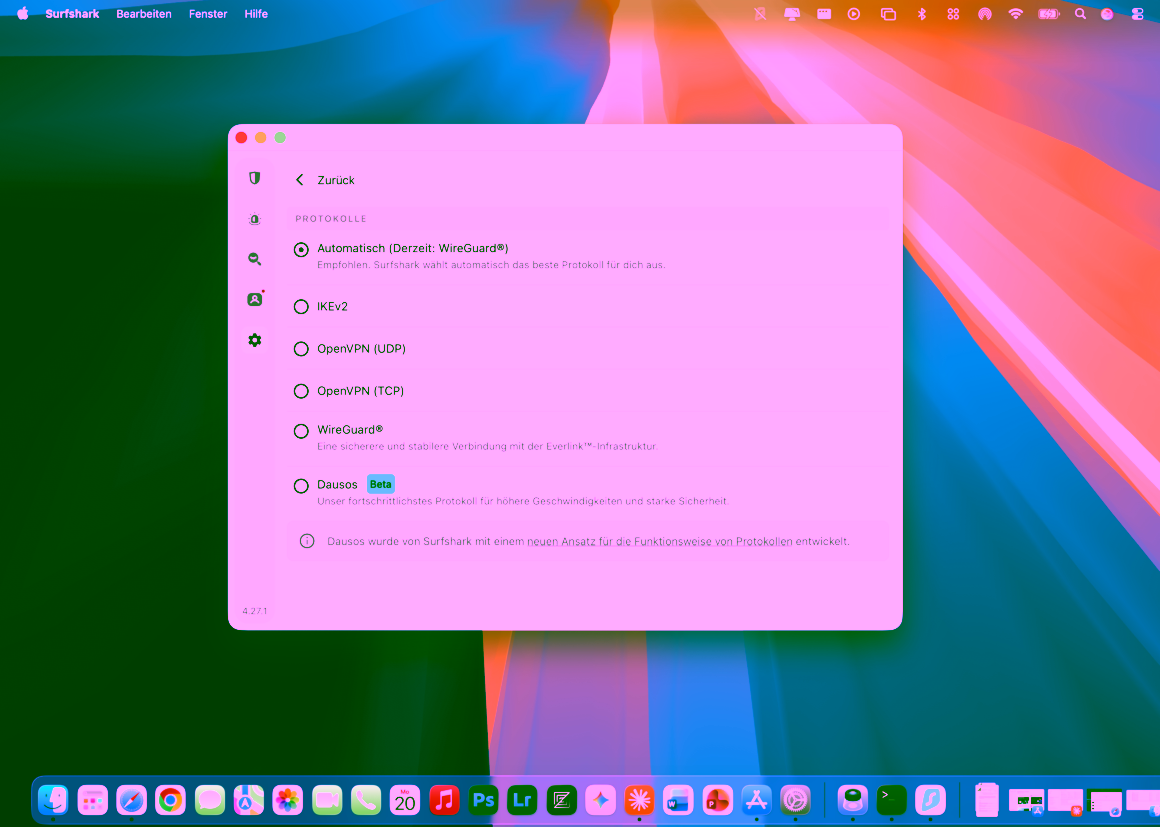Open the Search sidebar icon

[254, 259]
